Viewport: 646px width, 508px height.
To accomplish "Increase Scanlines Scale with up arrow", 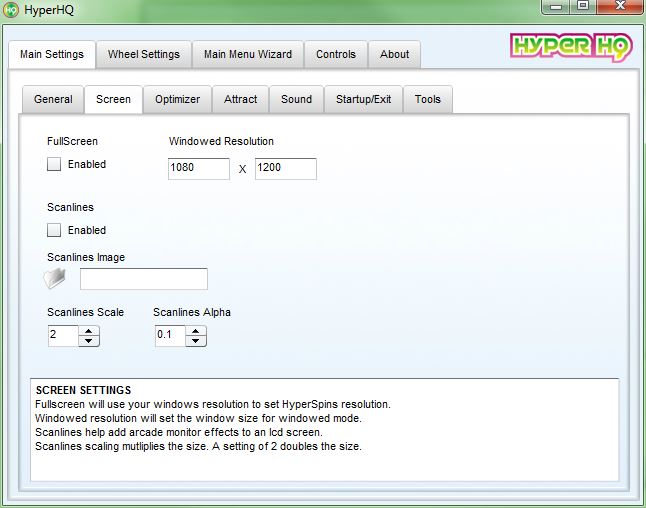I will [x=89, y=331].
